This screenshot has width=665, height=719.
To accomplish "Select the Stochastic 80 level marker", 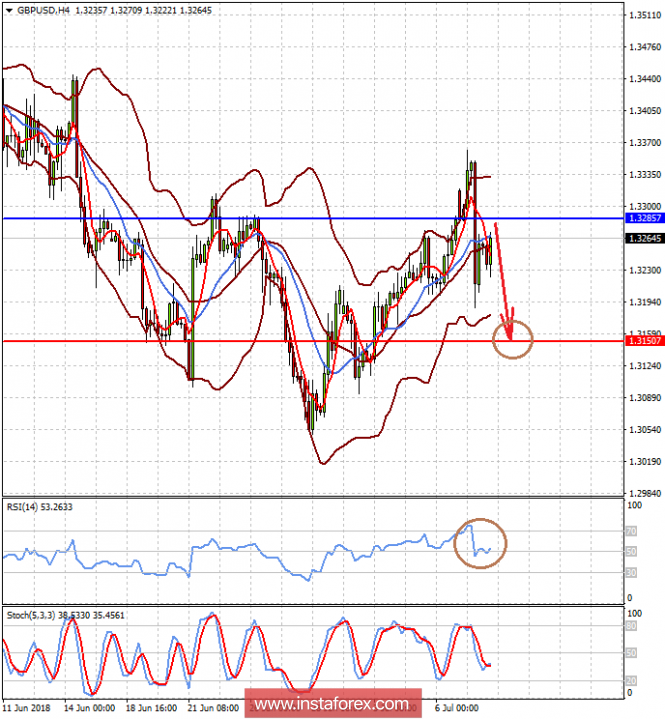I will [x=630, y=627].
